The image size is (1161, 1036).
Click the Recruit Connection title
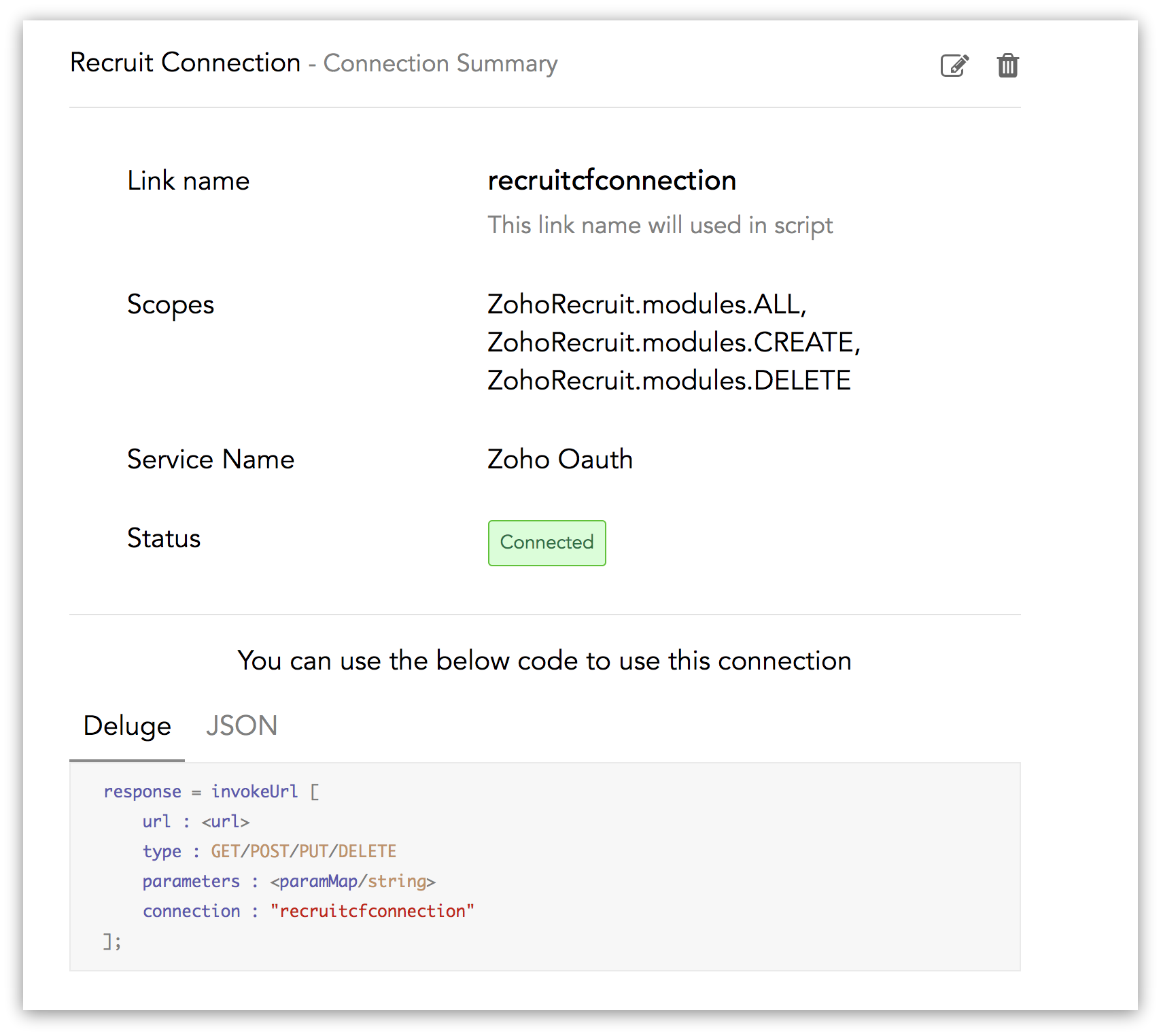pos(185,63)
